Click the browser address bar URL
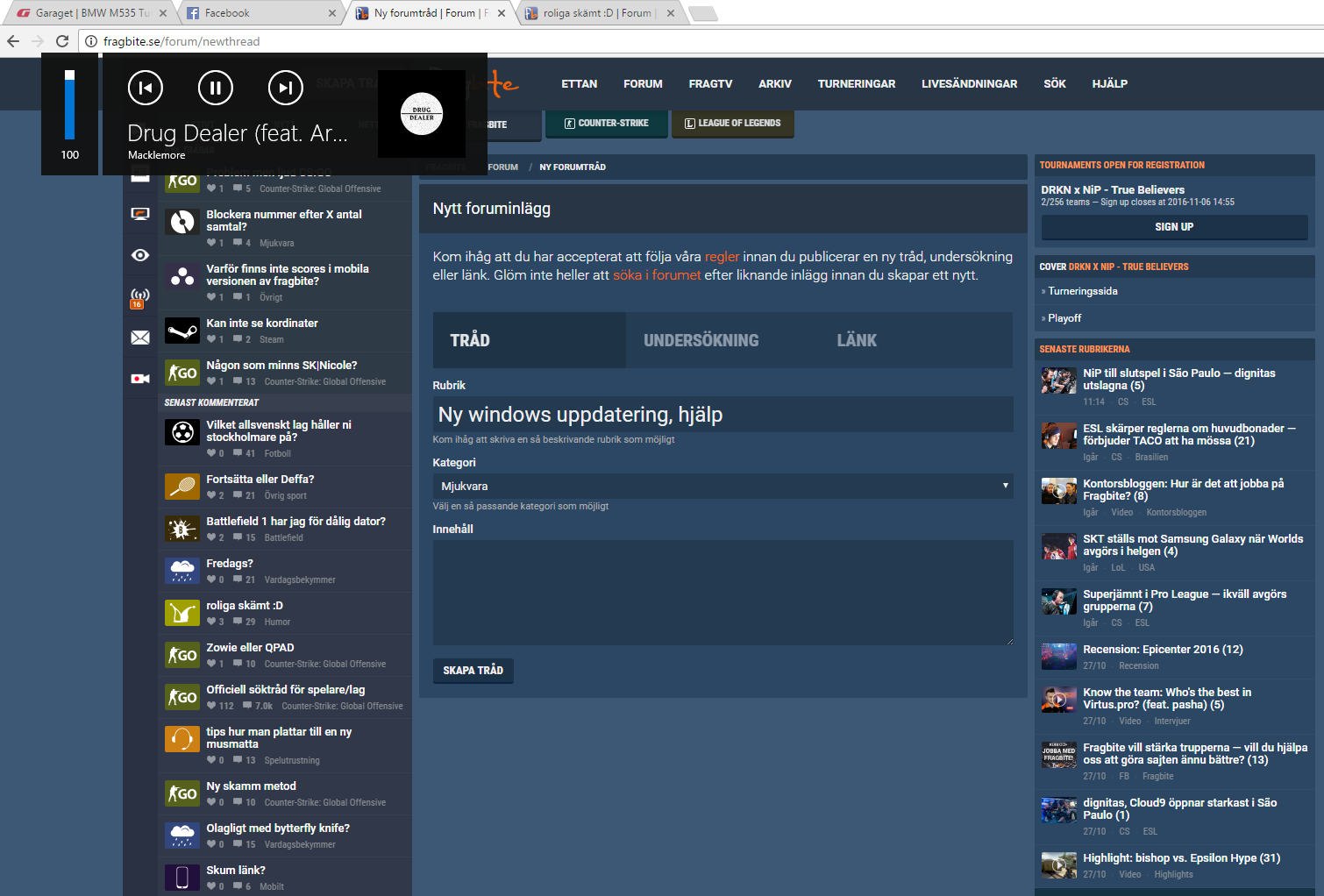 click(182, 41)
